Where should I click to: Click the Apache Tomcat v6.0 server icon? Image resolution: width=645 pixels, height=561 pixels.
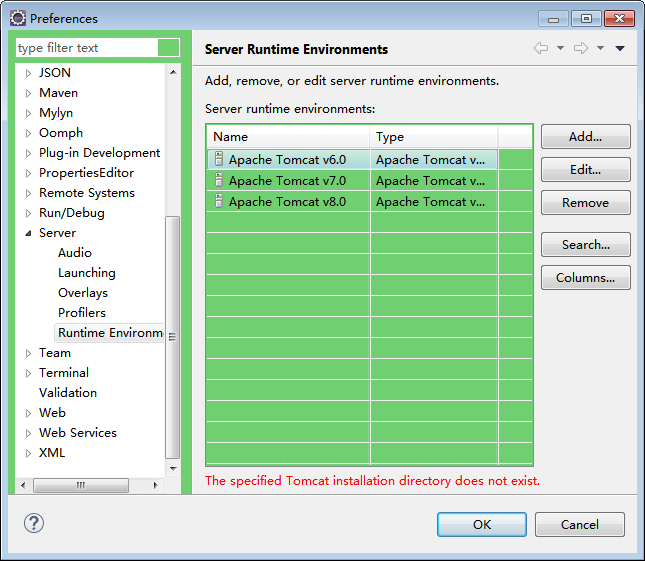coord(219,159)
